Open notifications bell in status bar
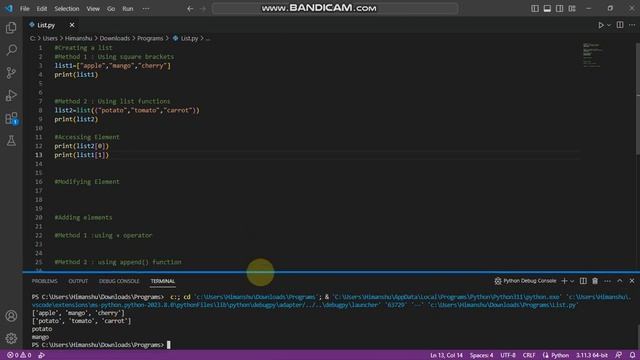Screen dimensions: 640x360 coord(632,355)
